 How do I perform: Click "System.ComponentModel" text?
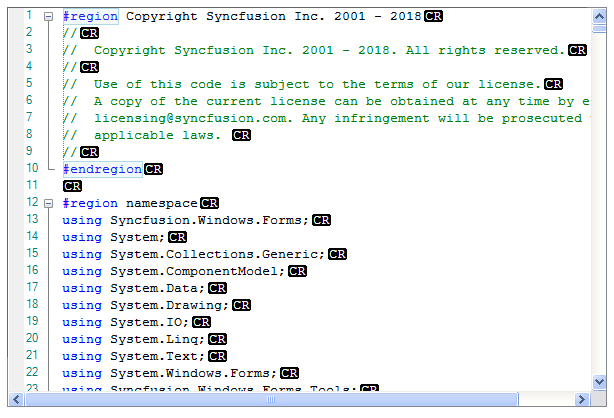[194, 271]
